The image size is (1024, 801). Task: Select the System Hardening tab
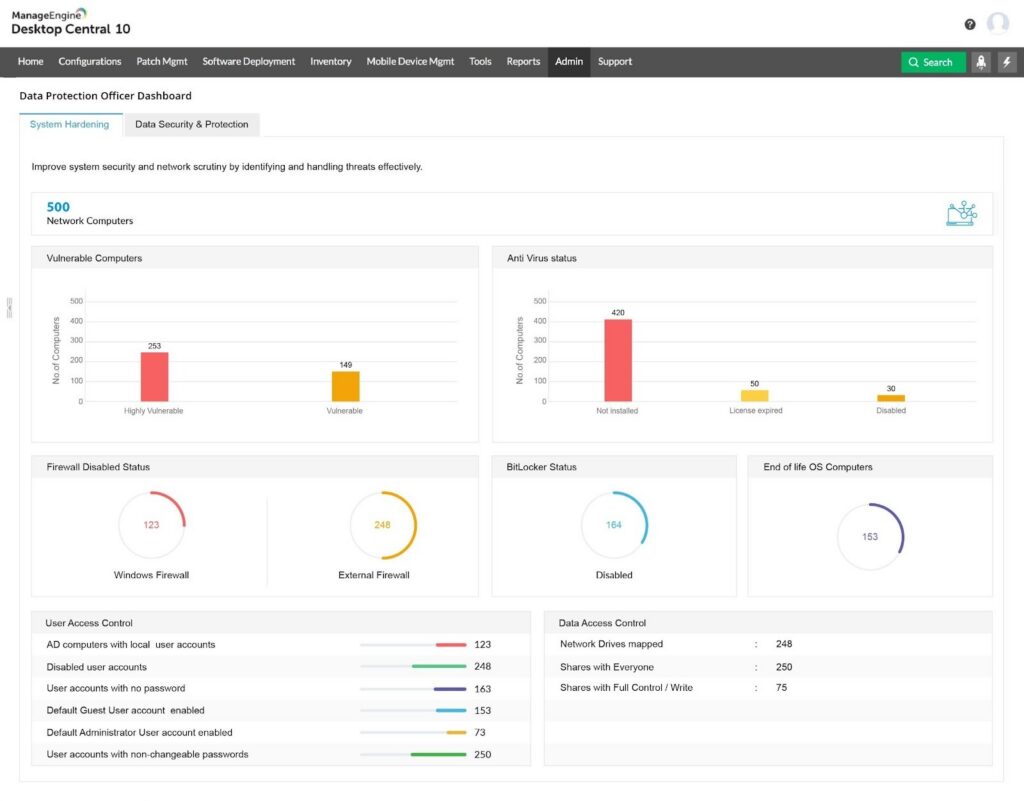(70, 125)
